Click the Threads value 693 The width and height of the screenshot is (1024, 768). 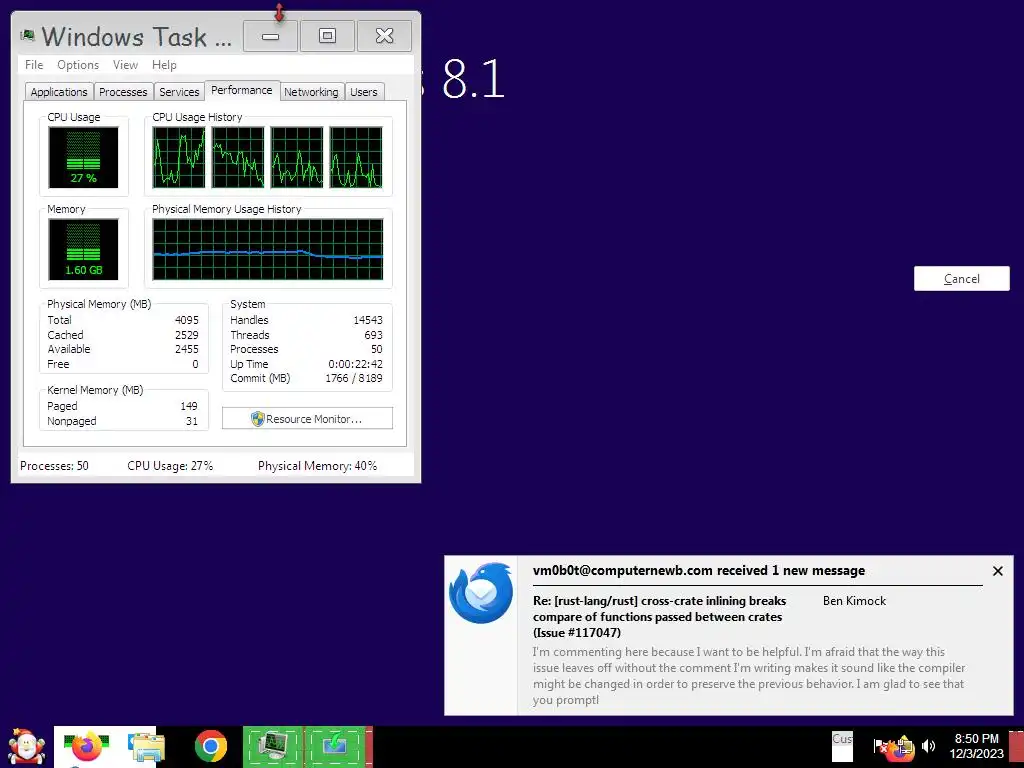(374, 335)
